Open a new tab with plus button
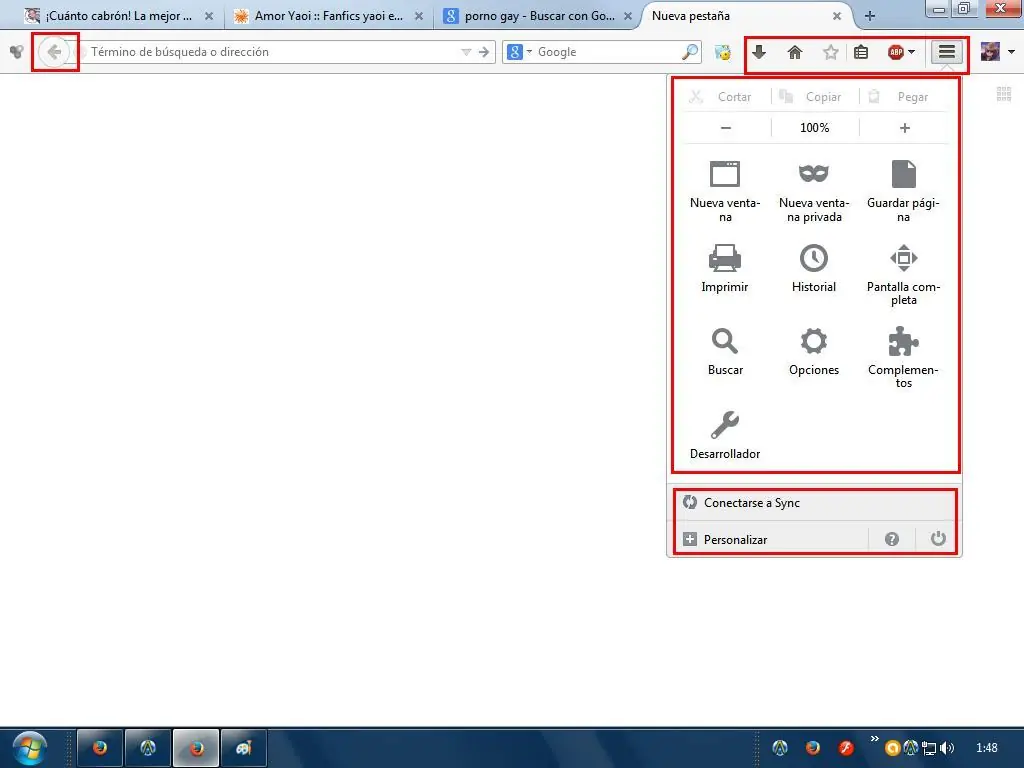This screenshot has width=1024, height=768. (869, 16)
